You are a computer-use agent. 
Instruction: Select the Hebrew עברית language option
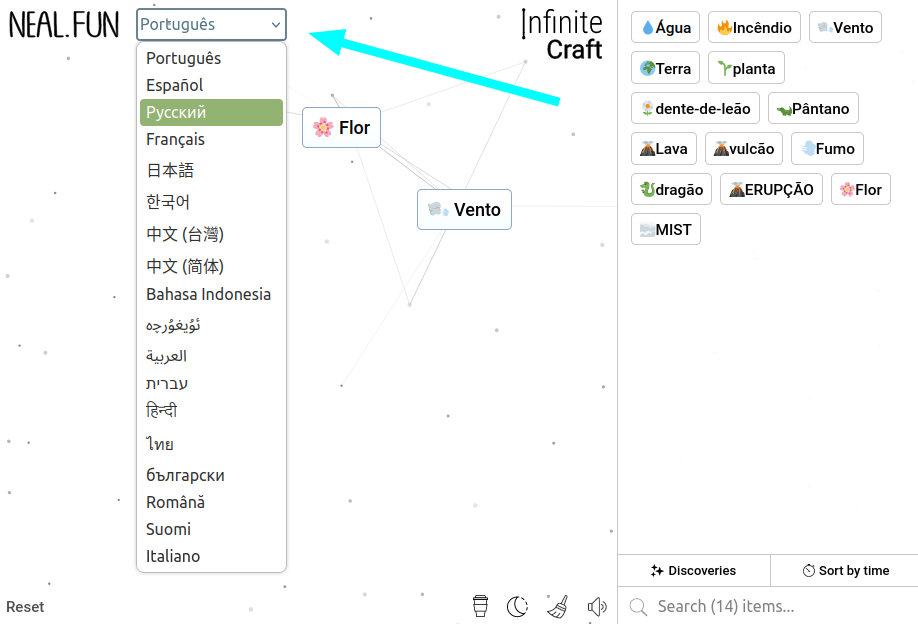pyautogui.click(x=211, y=383)
